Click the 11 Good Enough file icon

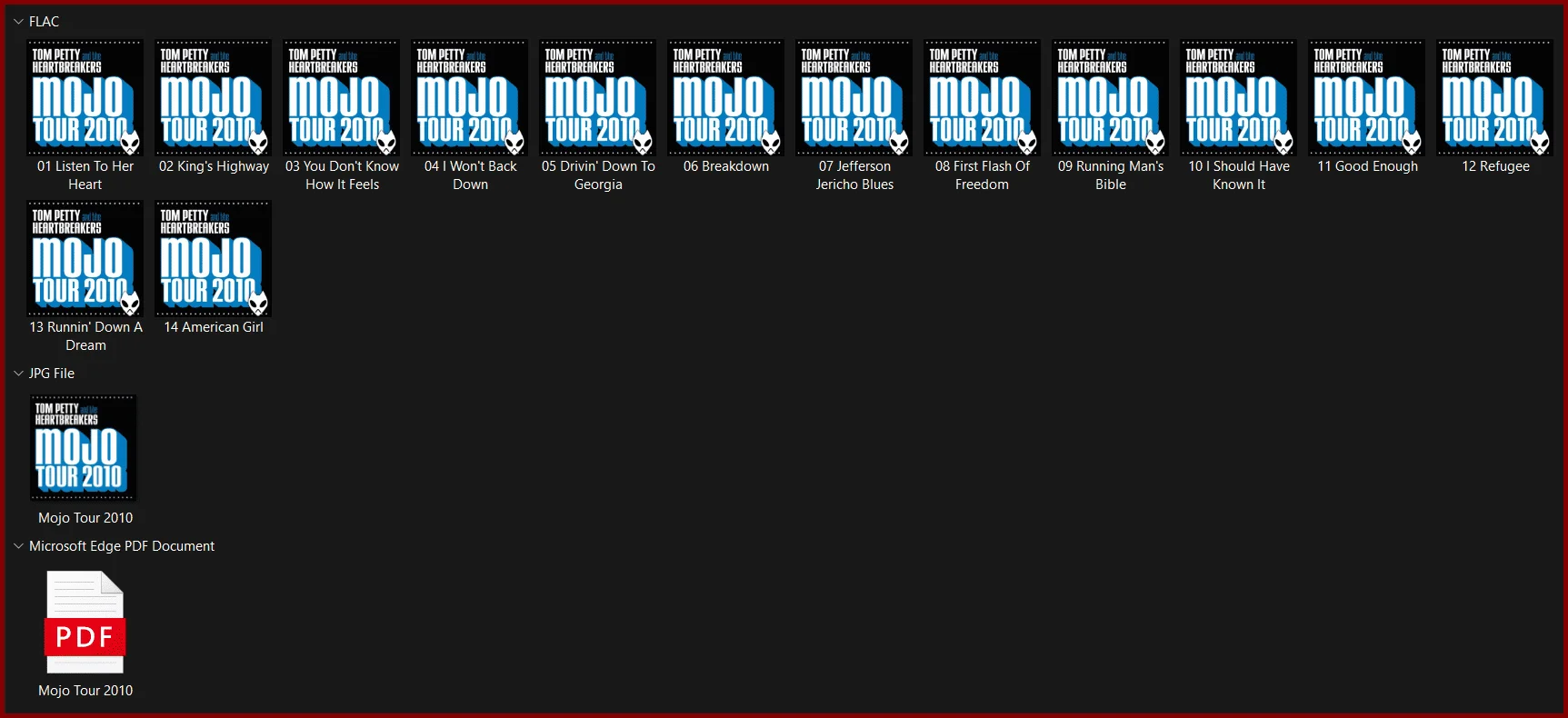1367,97
